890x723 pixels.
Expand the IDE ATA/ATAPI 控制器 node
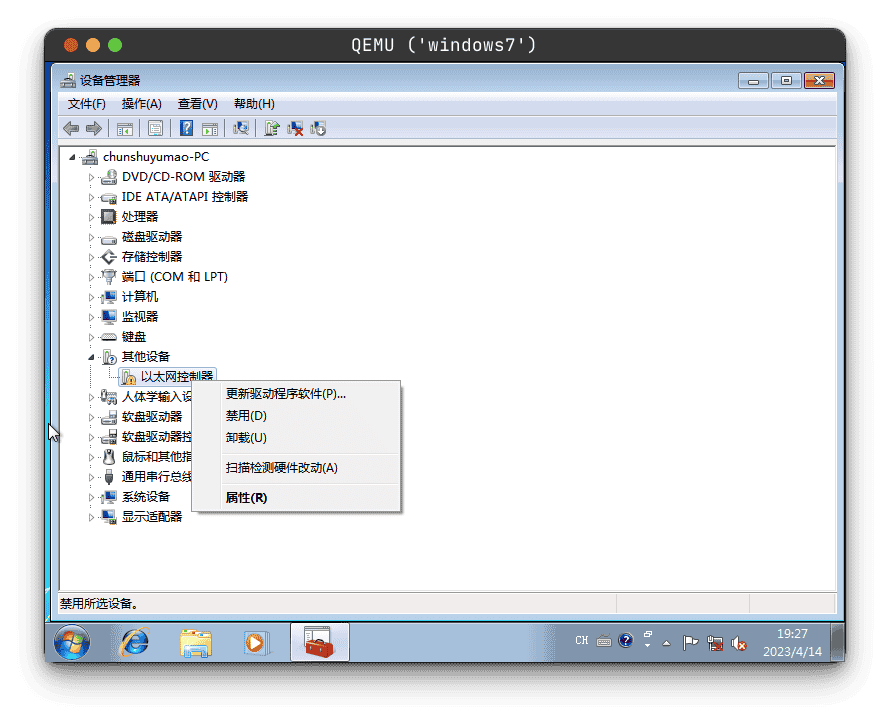(x=91, y=197)
